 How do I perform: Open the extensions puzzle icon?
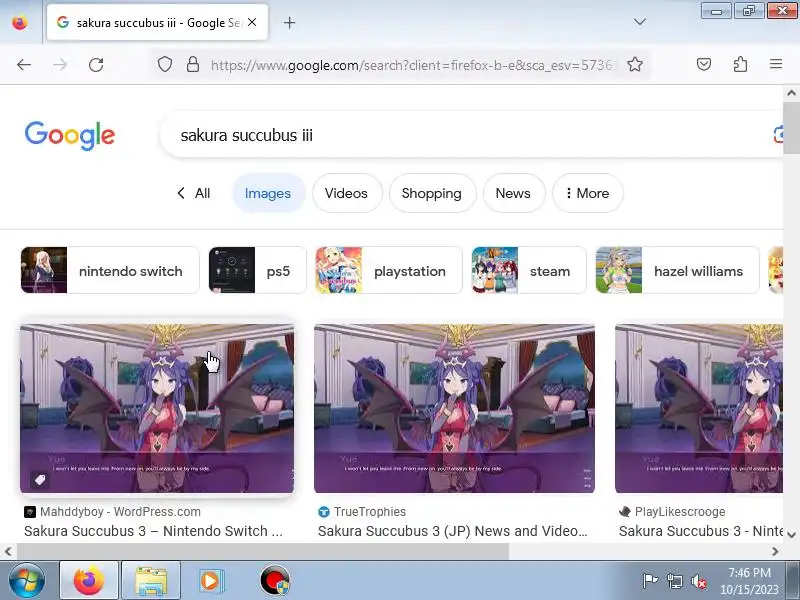(740, 64)
